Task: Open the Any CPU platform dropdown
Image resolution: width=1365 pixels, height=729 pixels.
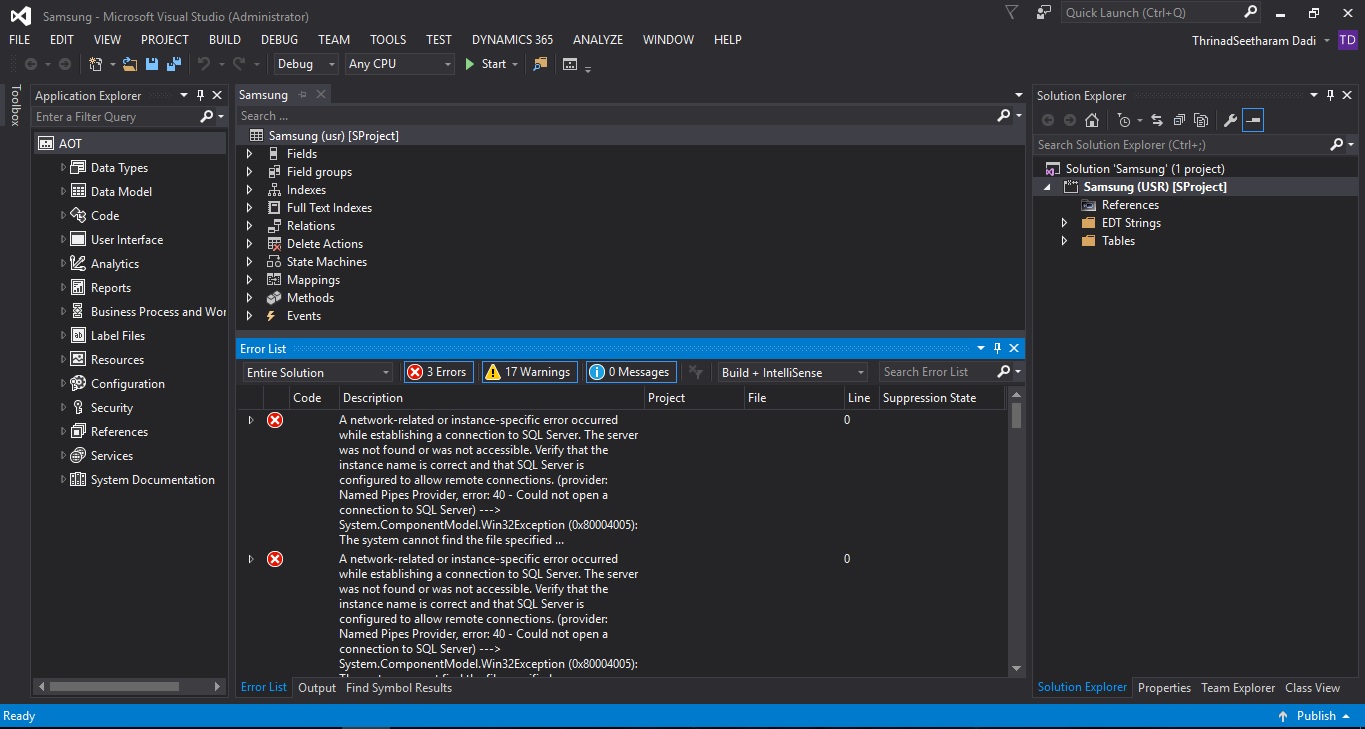Action: pyautogui.click(x=400, y=64)
